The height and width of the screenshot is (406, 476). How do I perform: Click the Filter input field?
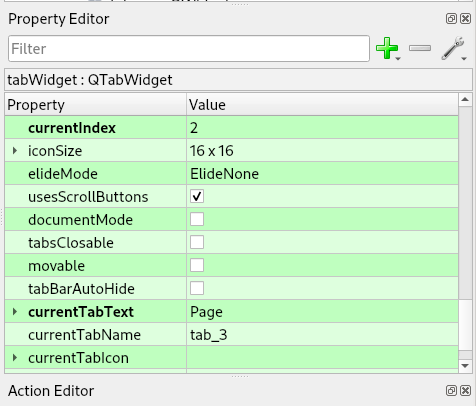(189, 49)
